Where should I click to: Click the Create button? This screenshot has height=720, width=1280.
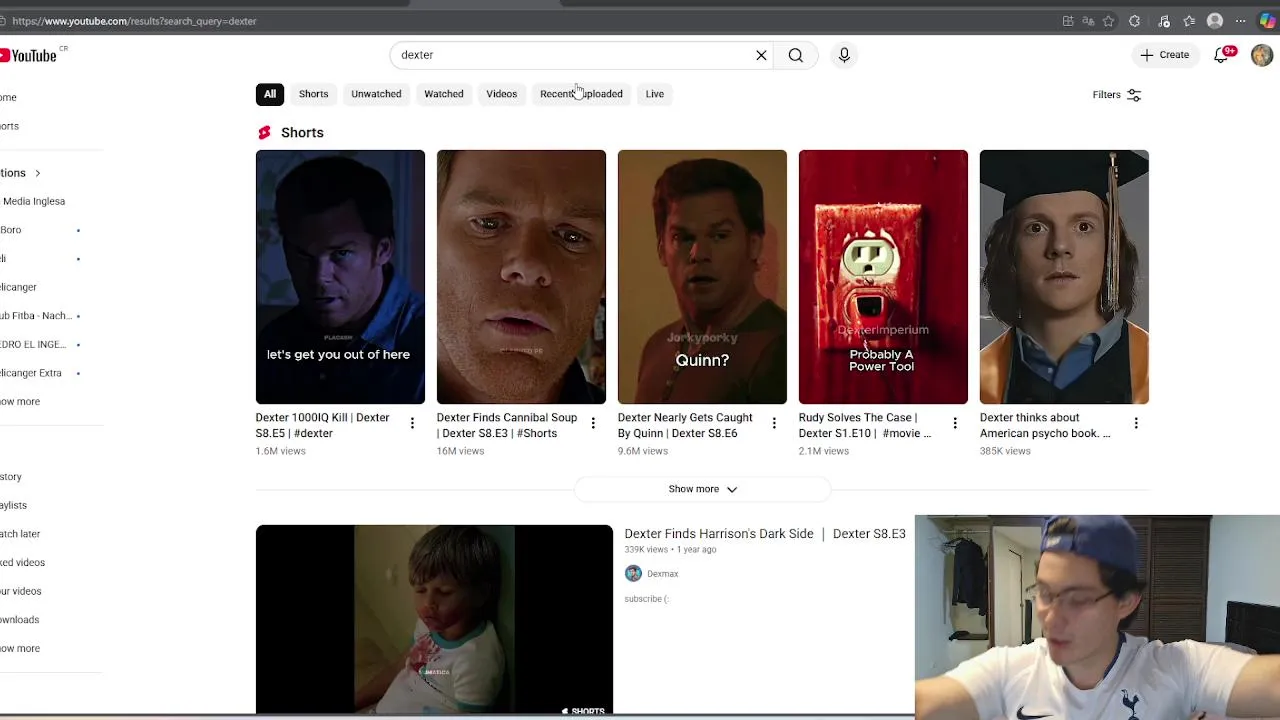[1165, 55]
